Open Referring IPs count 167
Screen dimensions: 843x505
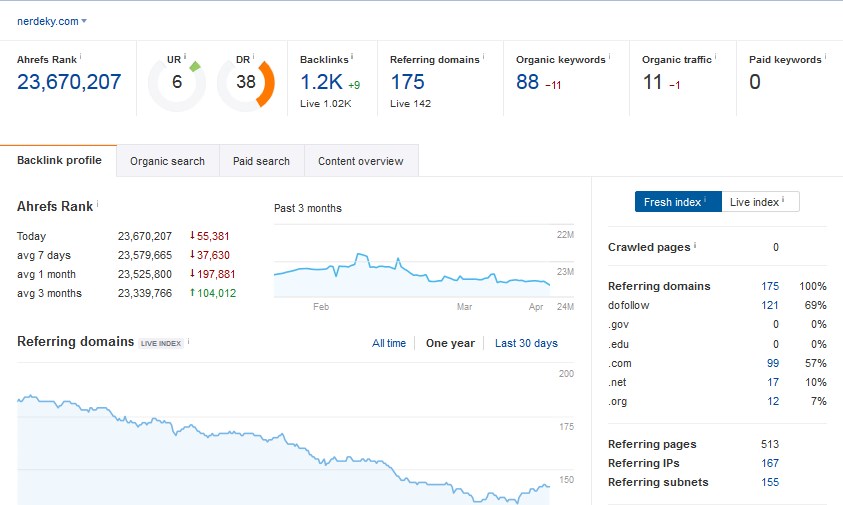(x=770, y=463)
